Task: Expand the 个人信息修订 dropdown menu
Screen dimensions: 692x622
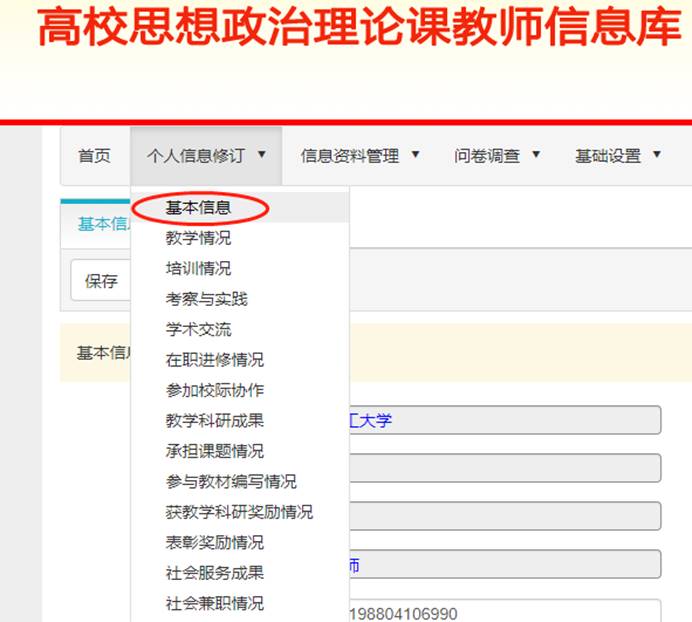Action: [206, 156]
